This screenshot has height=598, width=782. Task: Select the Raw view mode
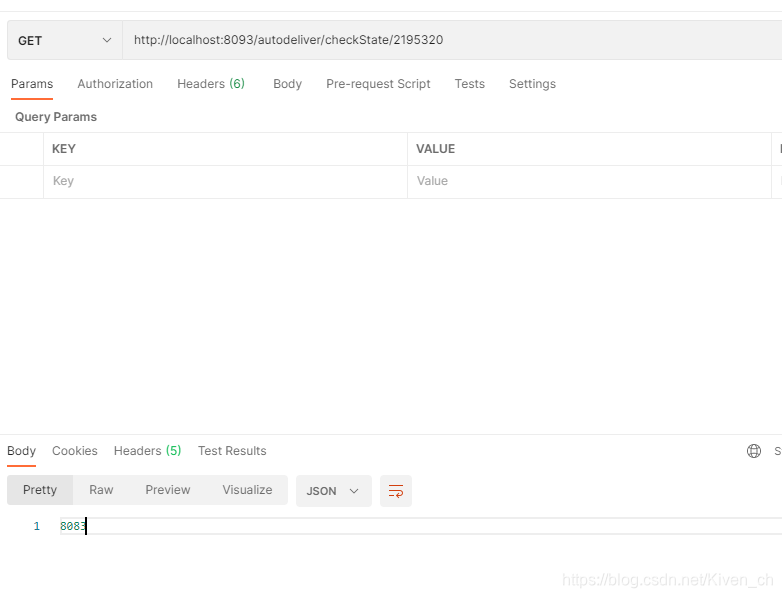click(101, 490)
